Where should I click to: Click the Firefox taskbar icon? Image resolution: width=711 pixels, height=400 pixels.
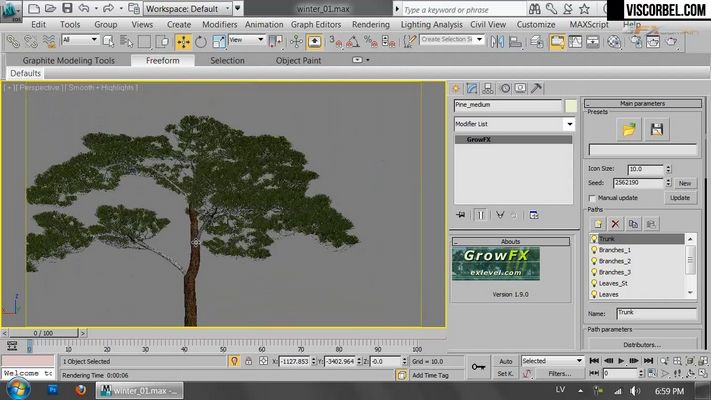click(x=81, y=390)
